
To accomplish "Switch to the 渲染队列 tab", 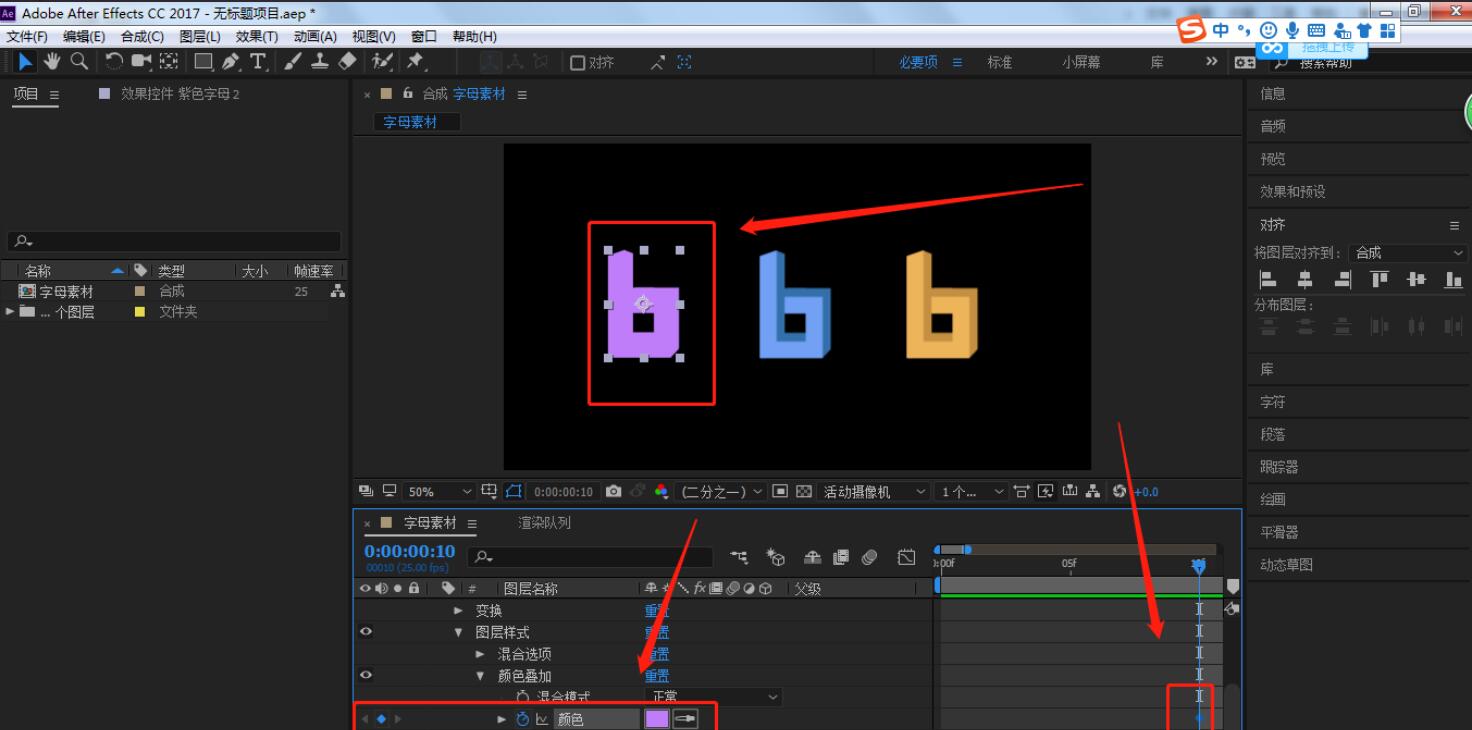I will [x=545, y=522].
